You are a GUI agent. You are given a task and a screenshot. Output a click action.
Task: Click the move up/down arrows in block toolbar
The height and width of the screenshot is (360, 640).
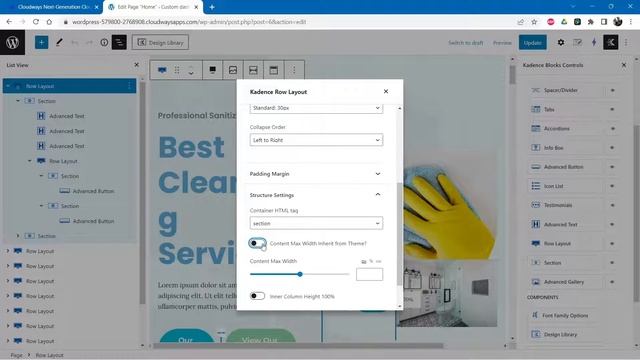[191, 70]
